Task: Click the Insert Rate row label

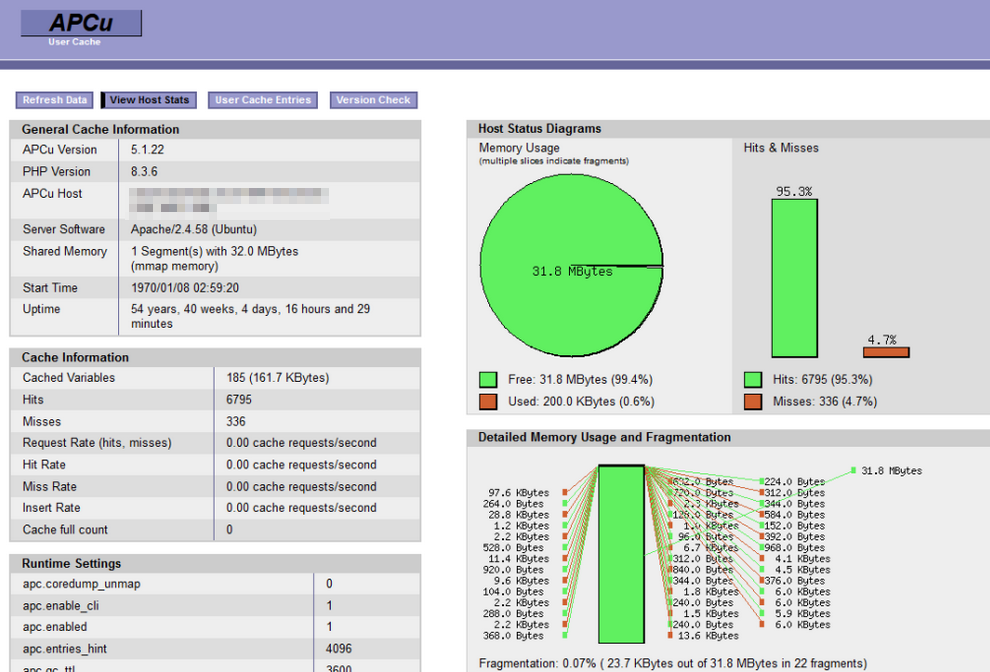Action: (x=51, y=508)
